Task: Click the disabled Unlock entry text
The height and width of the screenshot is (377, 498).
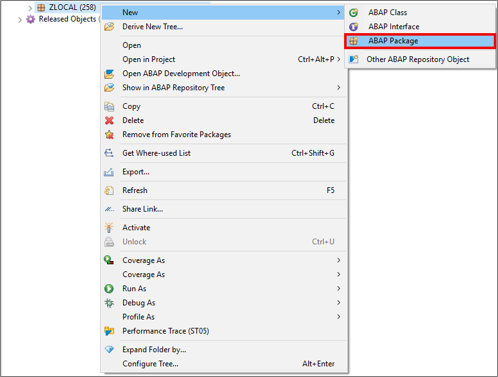Action: (x=134, y=242)
